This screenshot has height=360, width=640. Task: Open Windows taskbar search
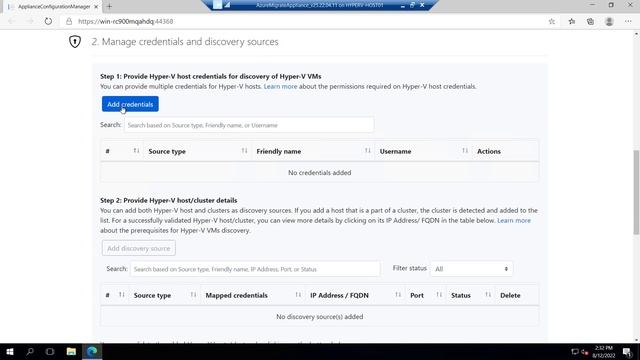[x=30, y=351]
